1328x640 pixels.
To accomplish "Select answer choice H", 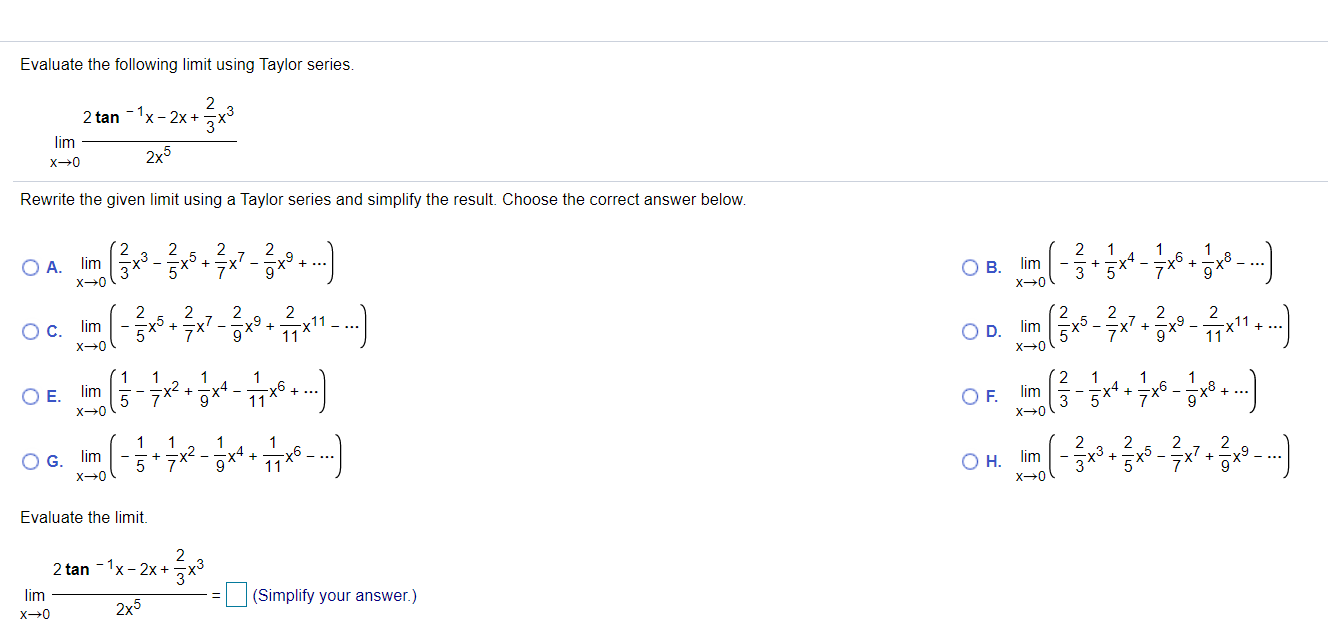I will (970, 460).
